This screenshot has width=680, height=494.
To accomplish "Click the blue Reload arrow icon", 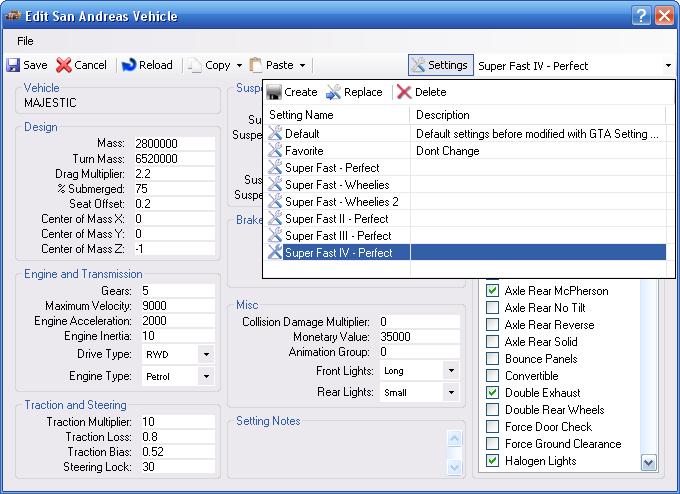I will pyautogui.click(x=129, y=65).
